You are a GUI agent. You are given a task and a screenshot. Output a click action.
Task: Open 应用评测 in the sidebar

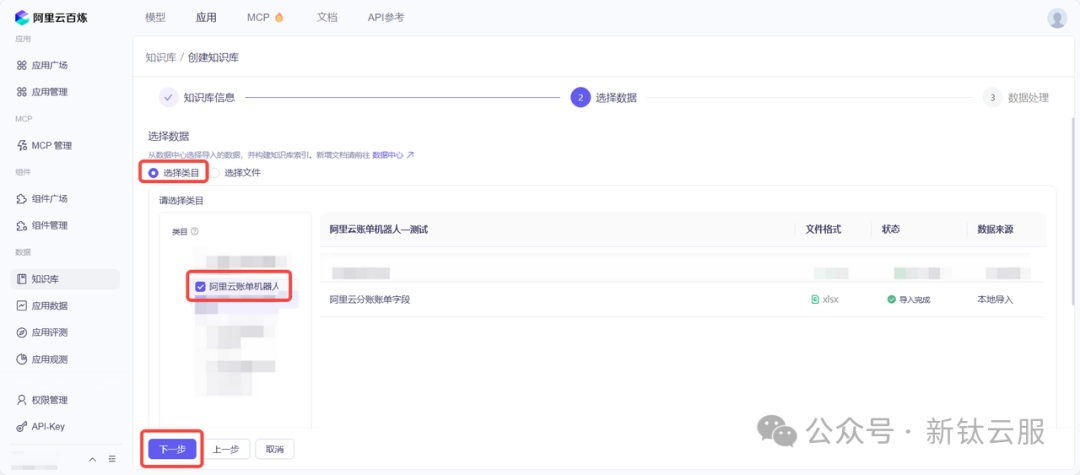point(42,332)
